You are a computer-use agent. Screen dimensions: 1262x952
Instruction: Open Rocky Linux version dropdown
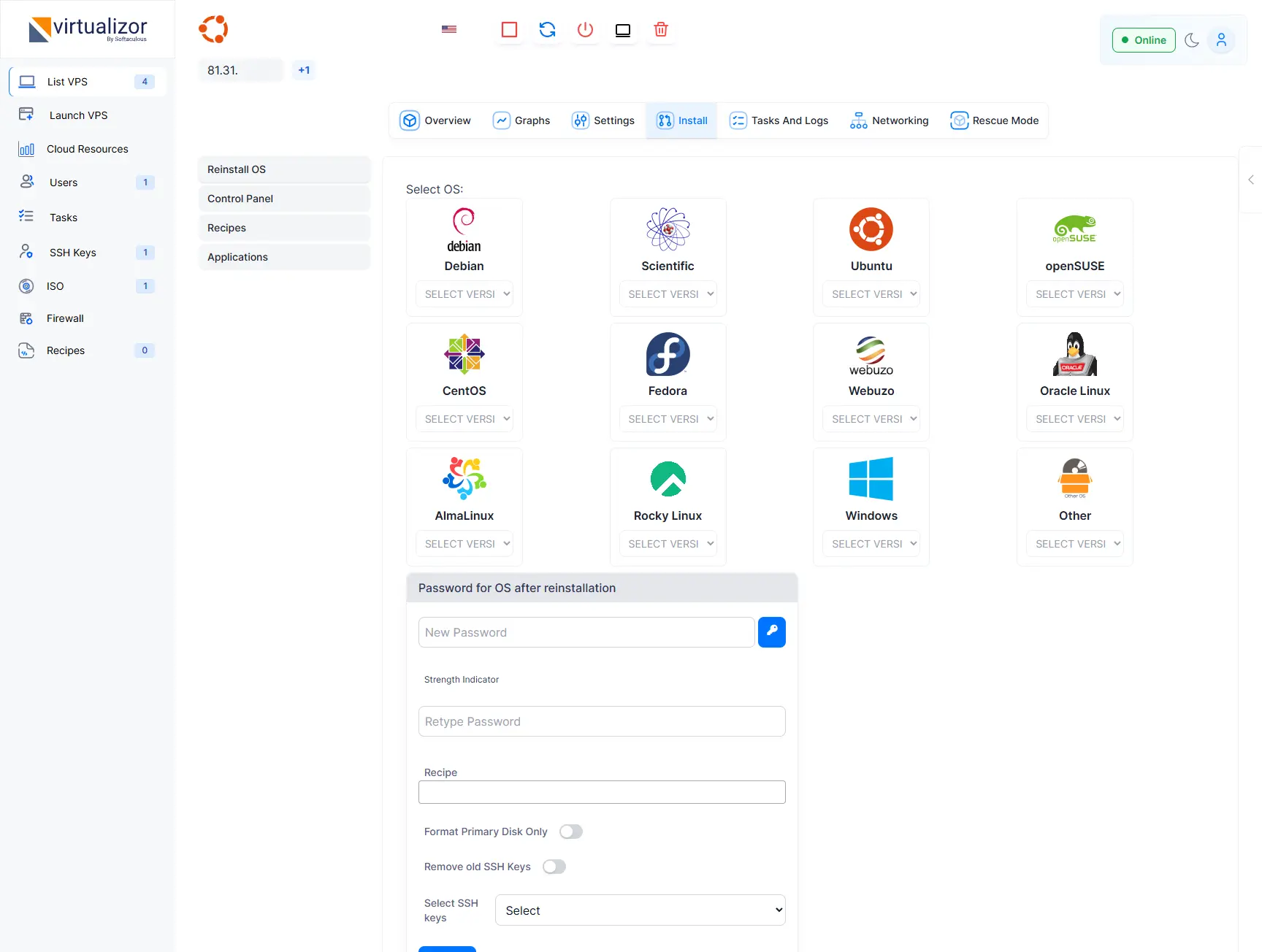pyautogui.click(x=668, y=544)
